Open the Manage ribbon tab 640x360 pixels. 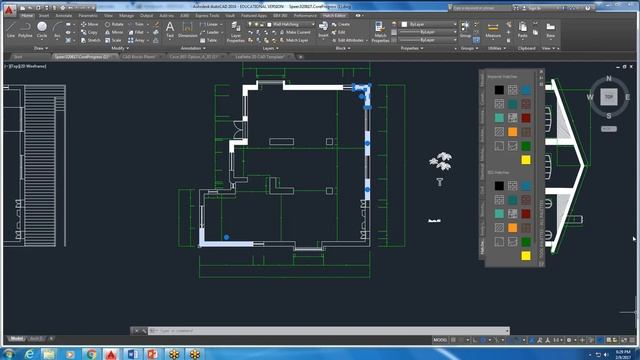click(x=127, y=16)
